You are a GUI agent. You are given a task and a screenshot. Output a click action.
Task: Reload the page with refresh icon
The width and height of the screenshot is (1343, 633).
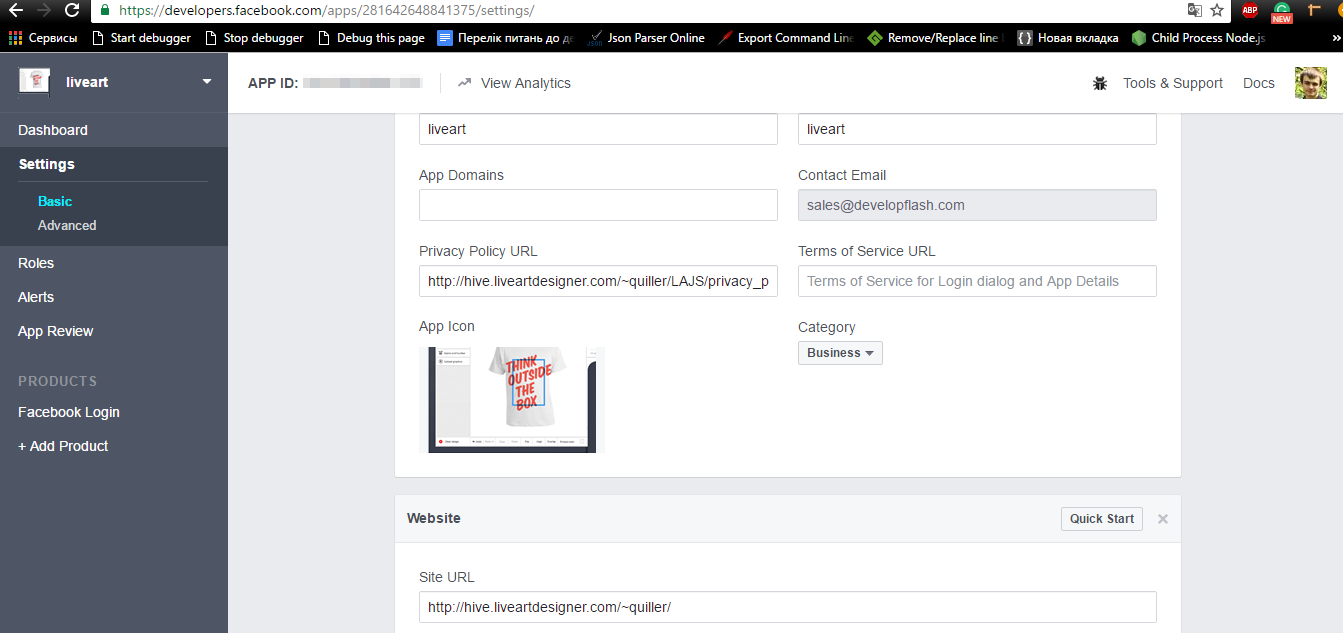72,10
